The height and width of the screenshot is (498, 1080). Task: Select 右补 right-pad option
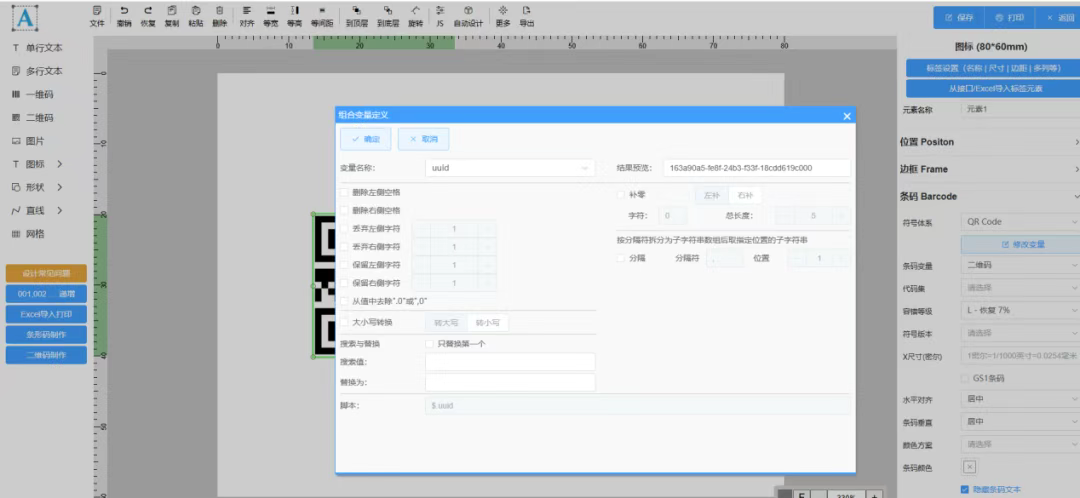745,196
